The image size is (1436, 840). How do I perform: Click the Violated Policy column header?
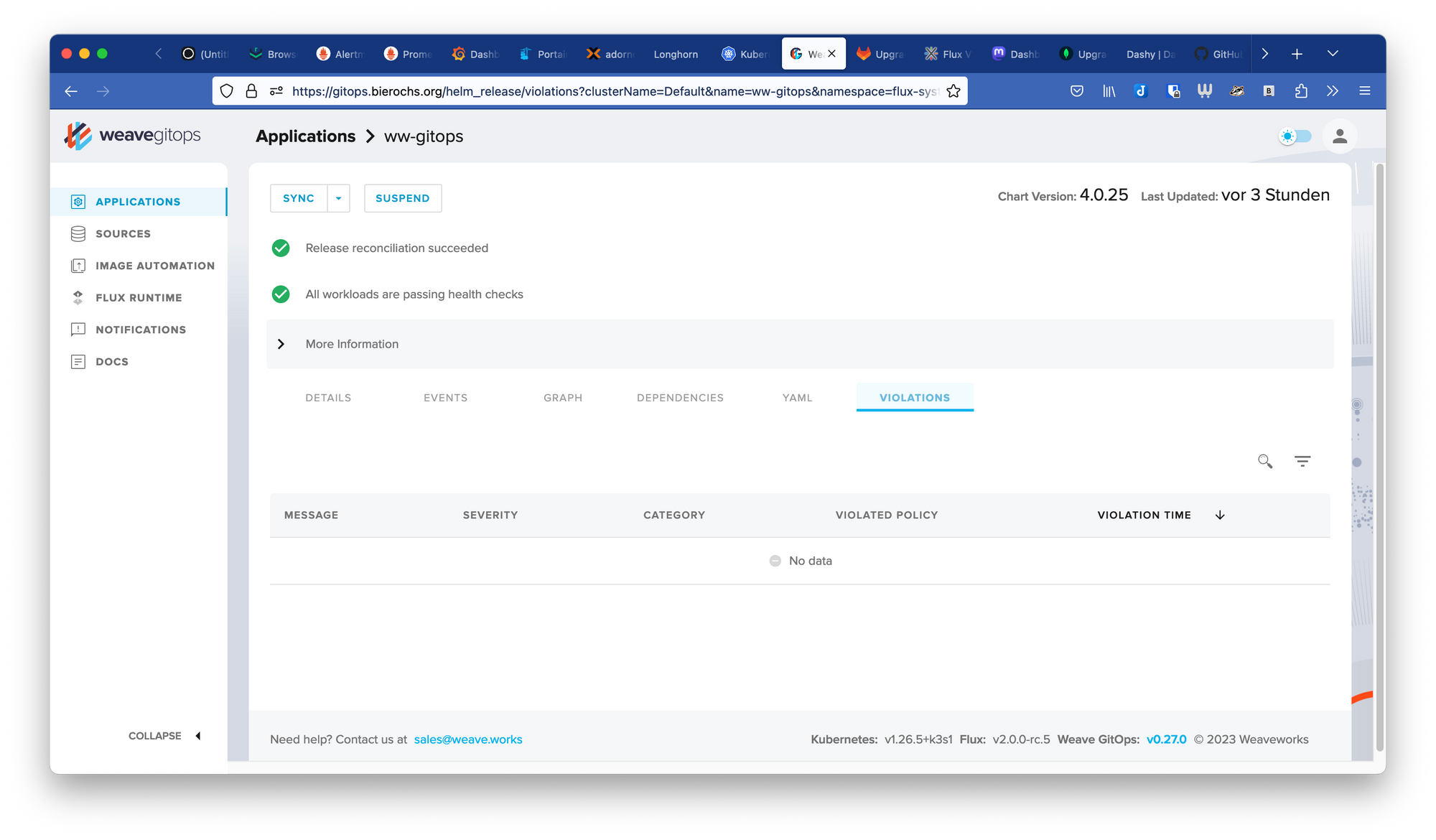[887, 515]
